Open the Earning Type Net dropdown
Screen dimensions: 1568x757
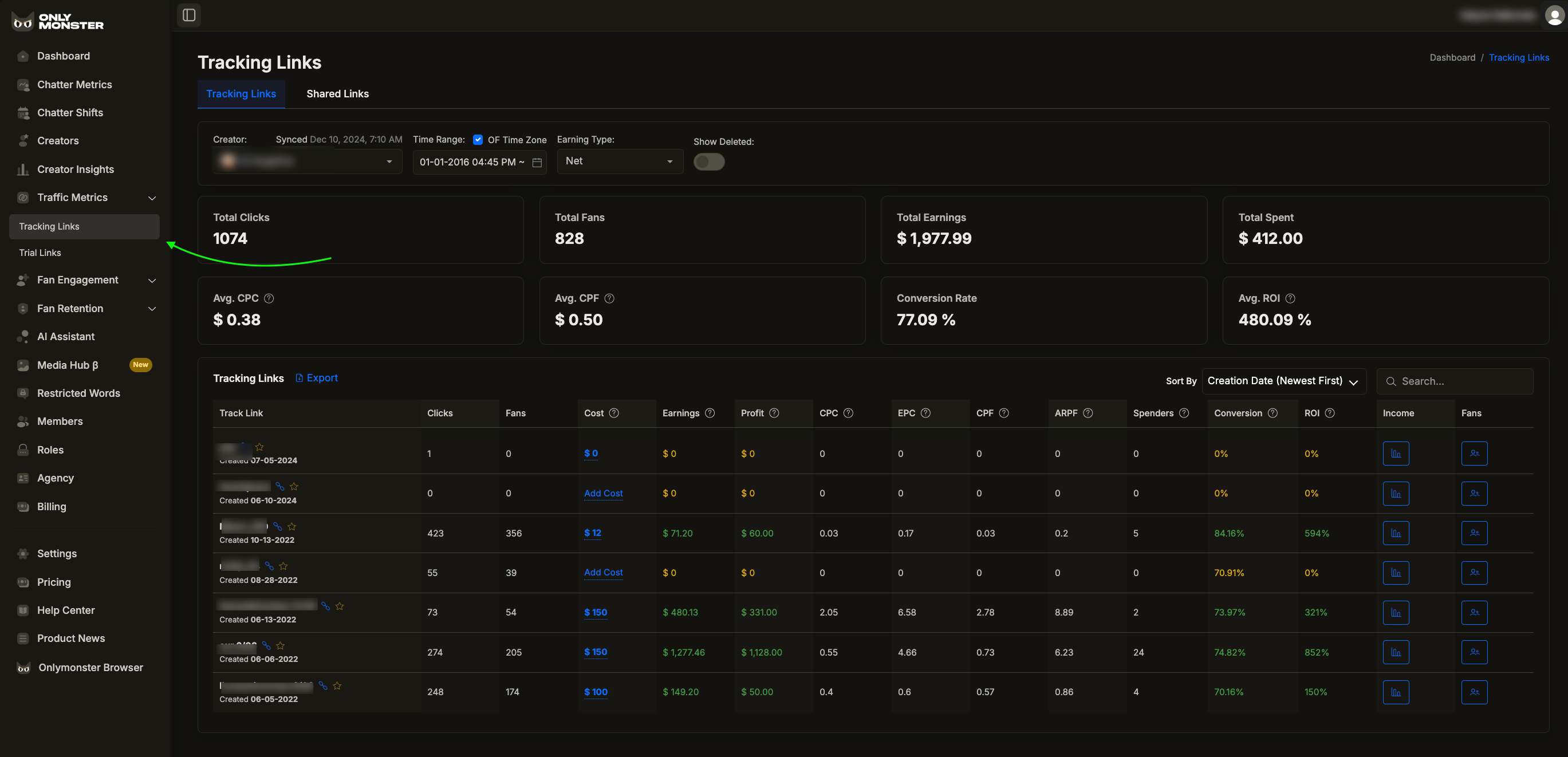pos(619,161)
